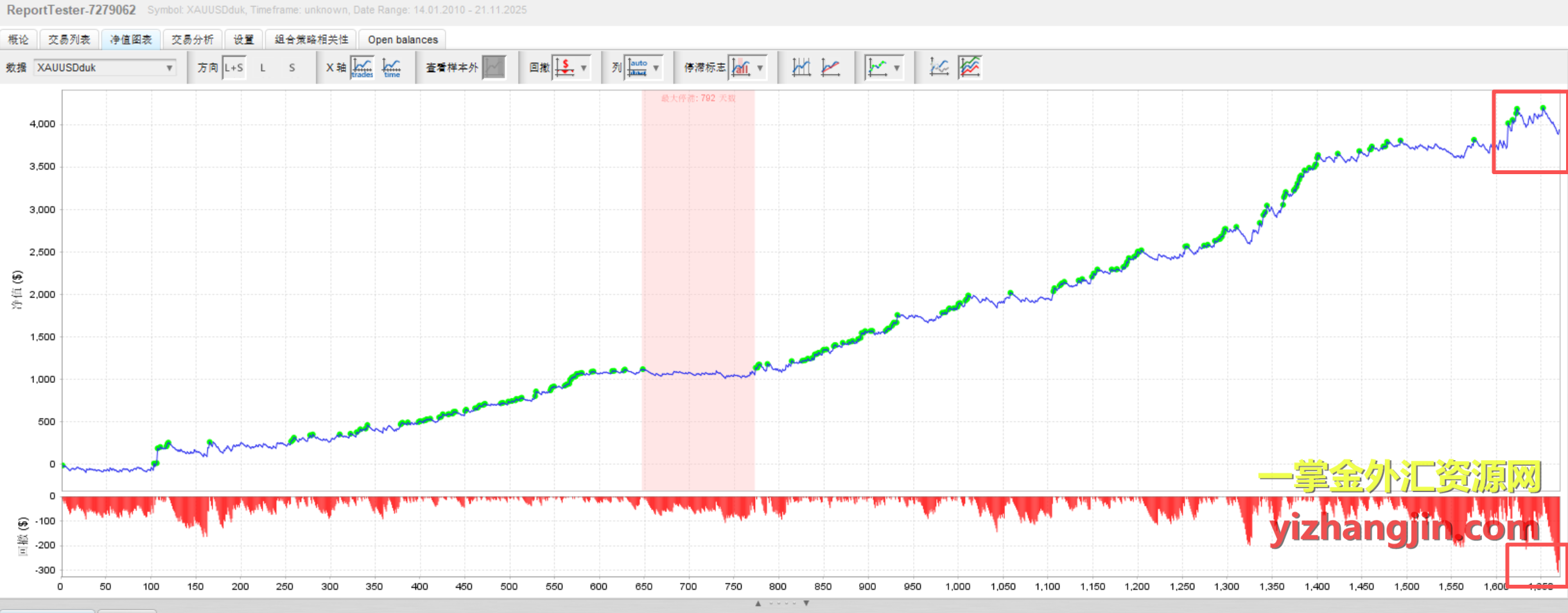Click the pink max stagnation region

[x=698, y=257]
